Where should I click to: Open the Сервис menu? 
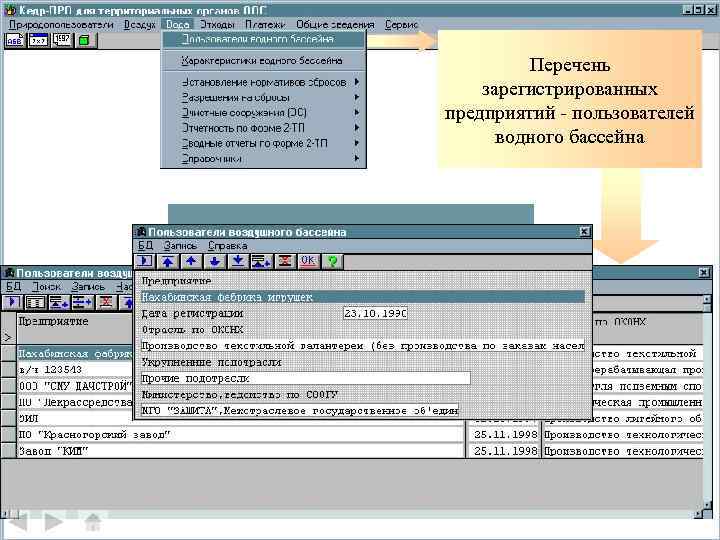(x=401, y=25)
